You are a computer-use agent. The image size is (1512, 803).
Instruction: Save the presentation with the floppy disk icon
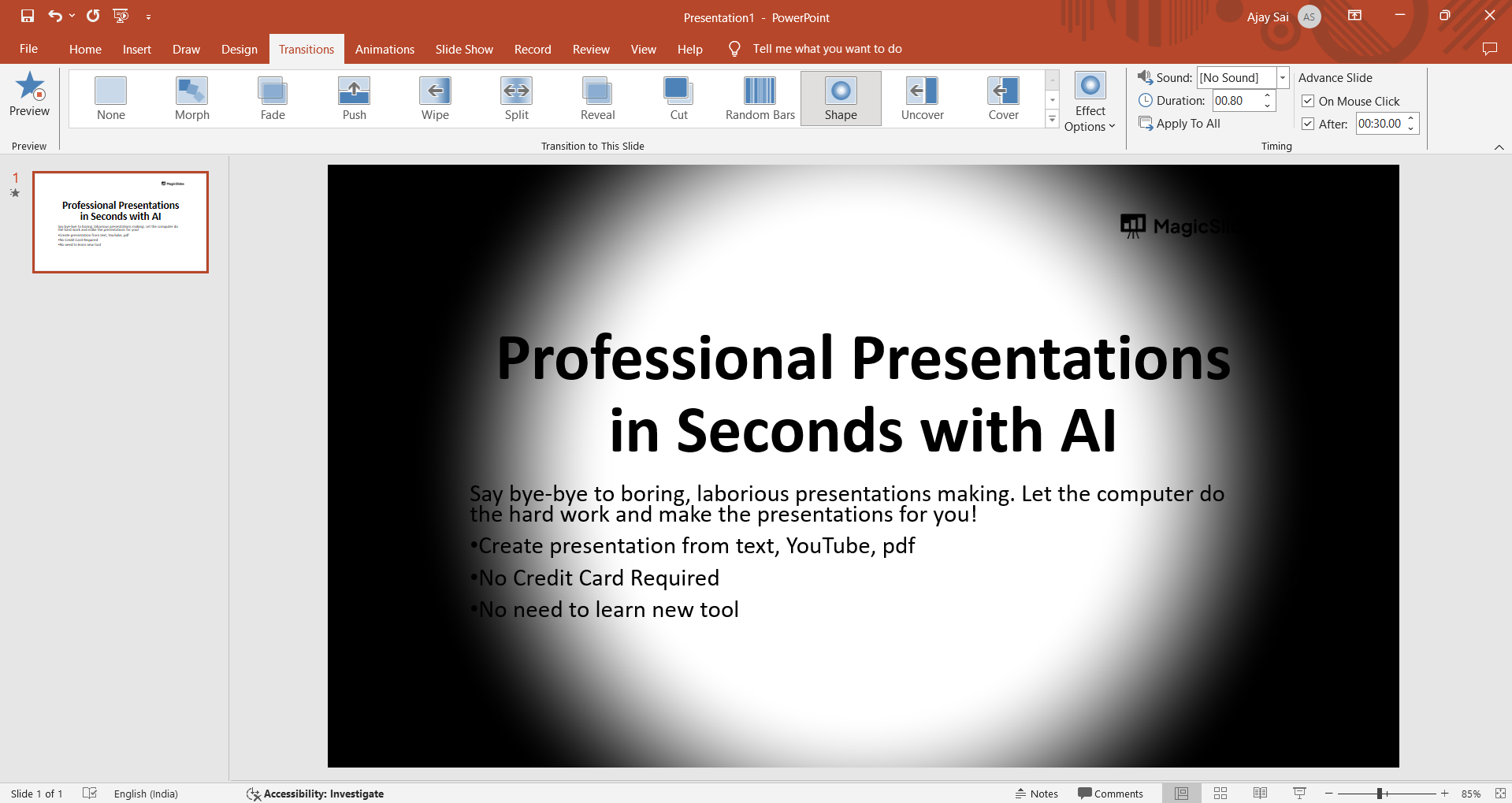click(x=28, y=16)
